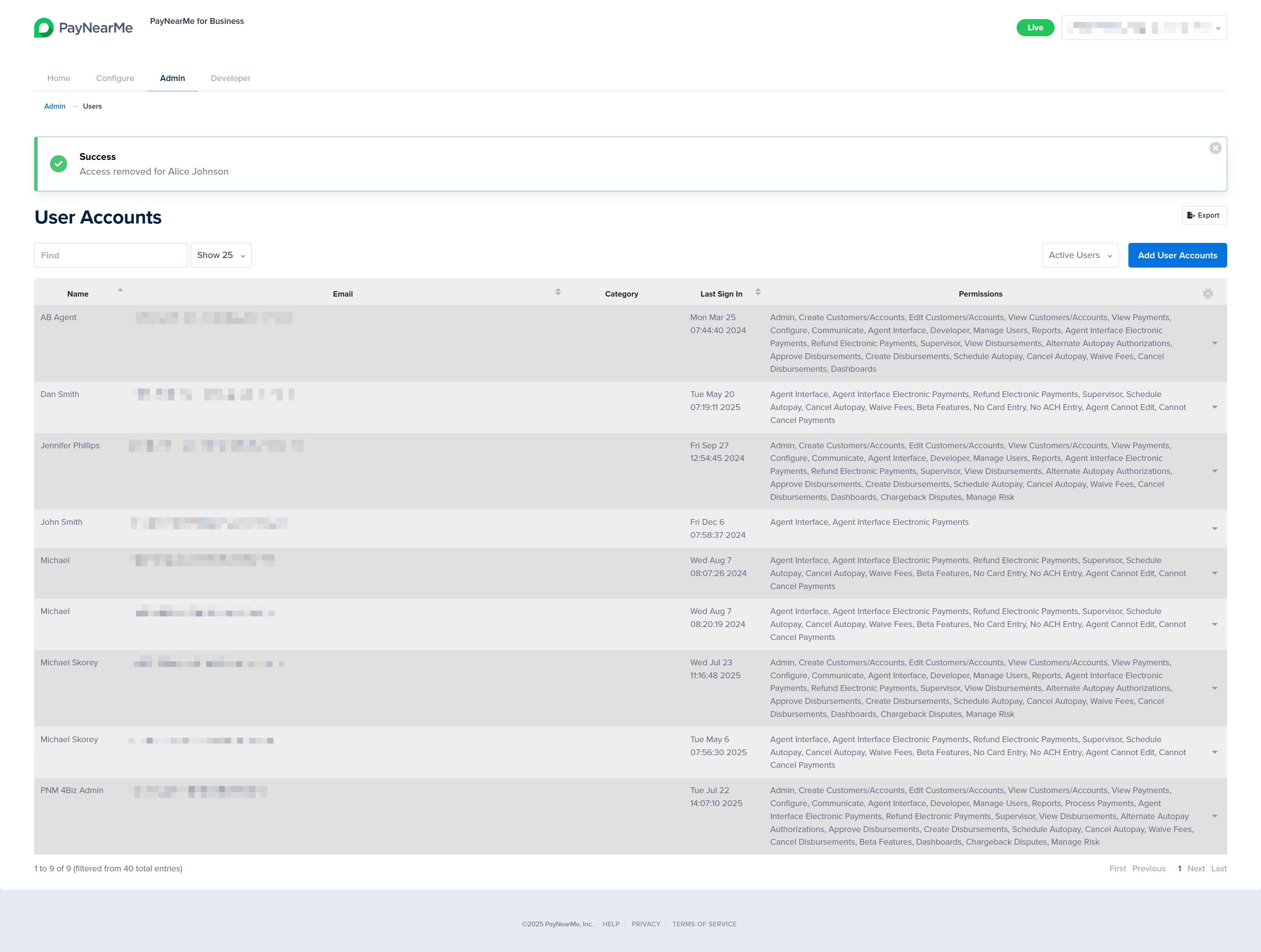This screenshot has height=952, width=1261.
Task: Expand actions arrow for AB Agent row
Action: point(1215,343)
